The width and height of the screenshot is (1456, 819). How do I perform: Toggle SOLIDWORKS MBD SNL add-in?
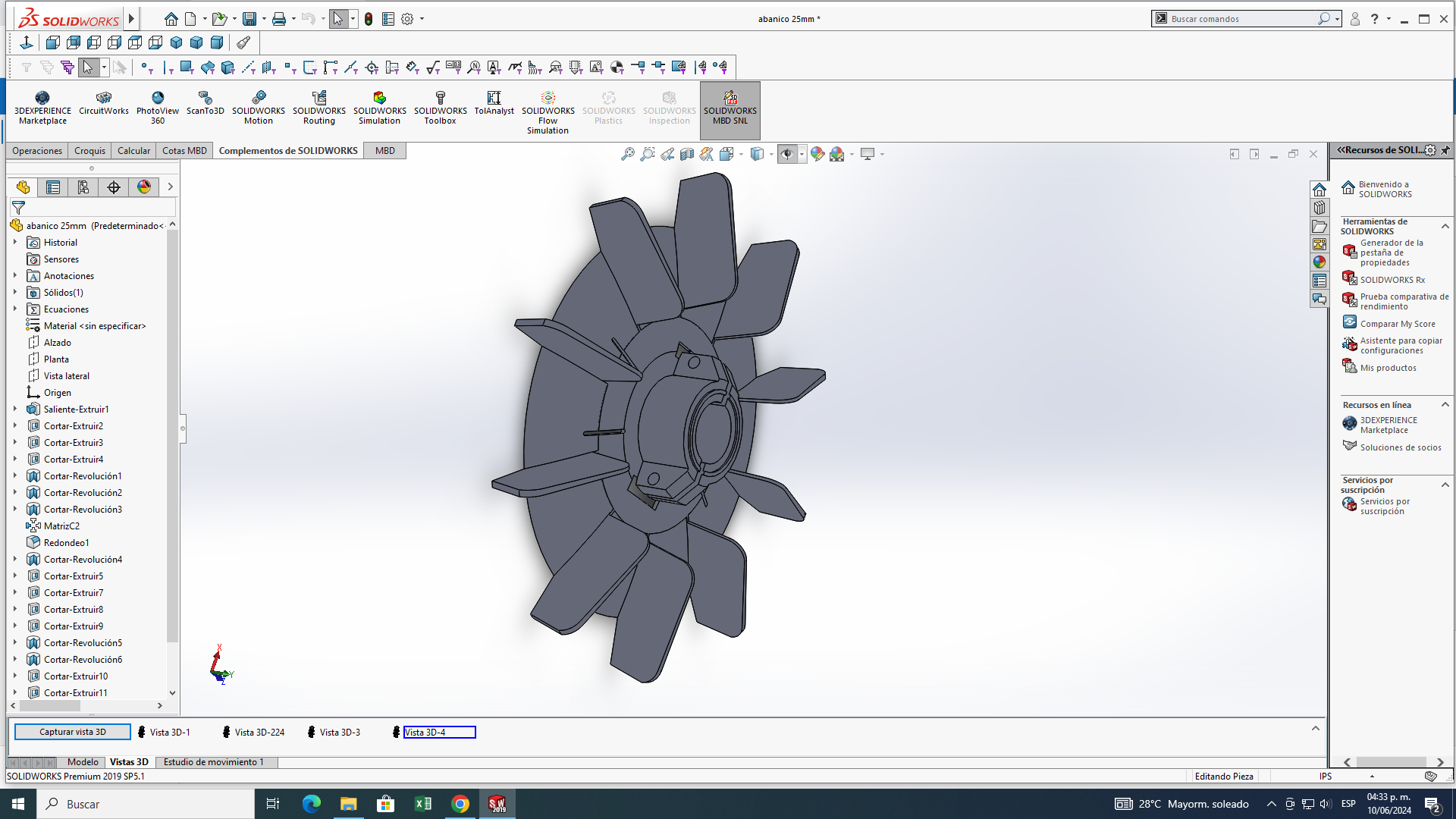pyautogui.click(x=730, y=109)
